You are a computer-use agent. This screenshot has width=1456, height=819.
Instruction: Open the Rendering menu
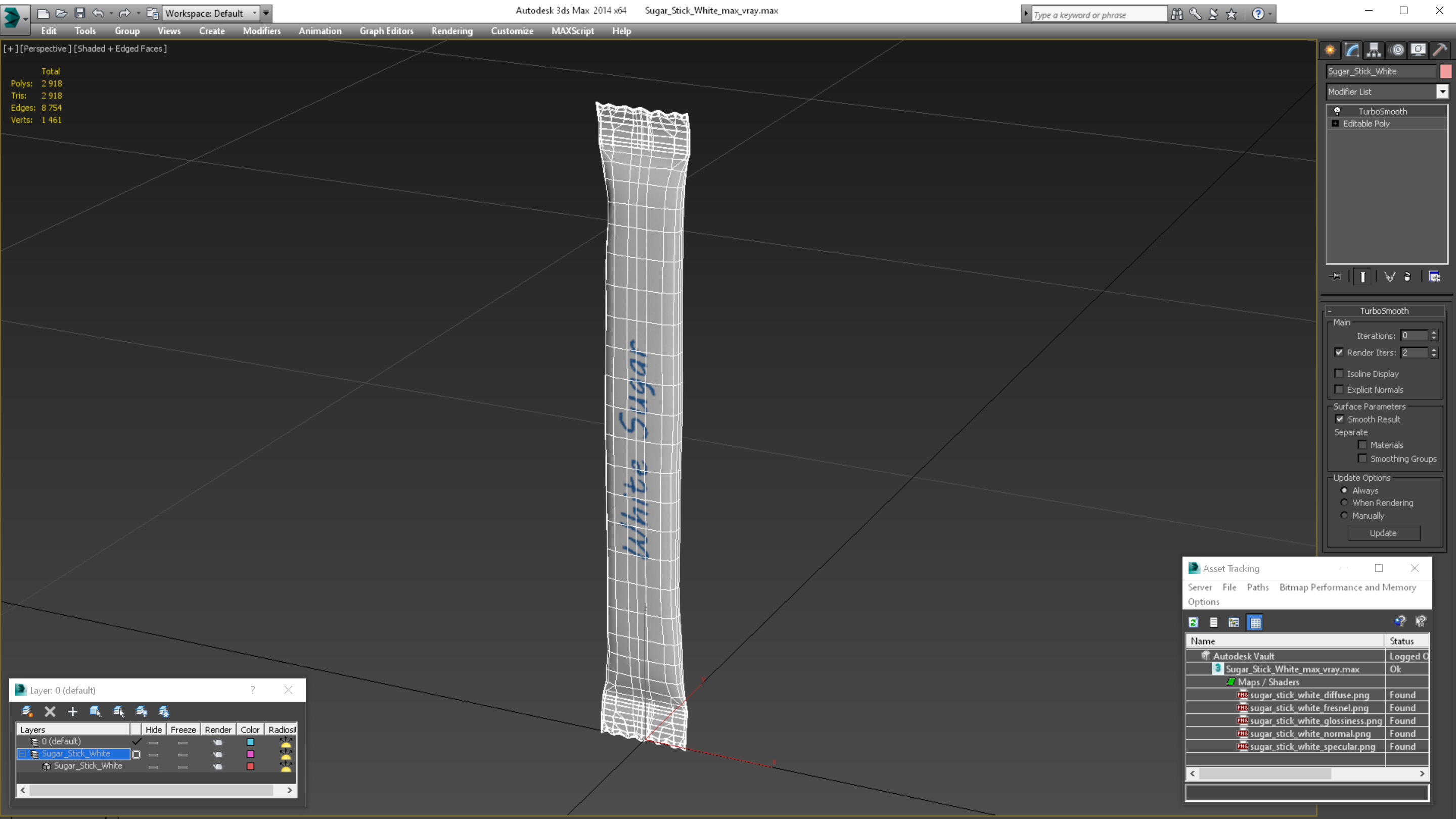(452, 31)
